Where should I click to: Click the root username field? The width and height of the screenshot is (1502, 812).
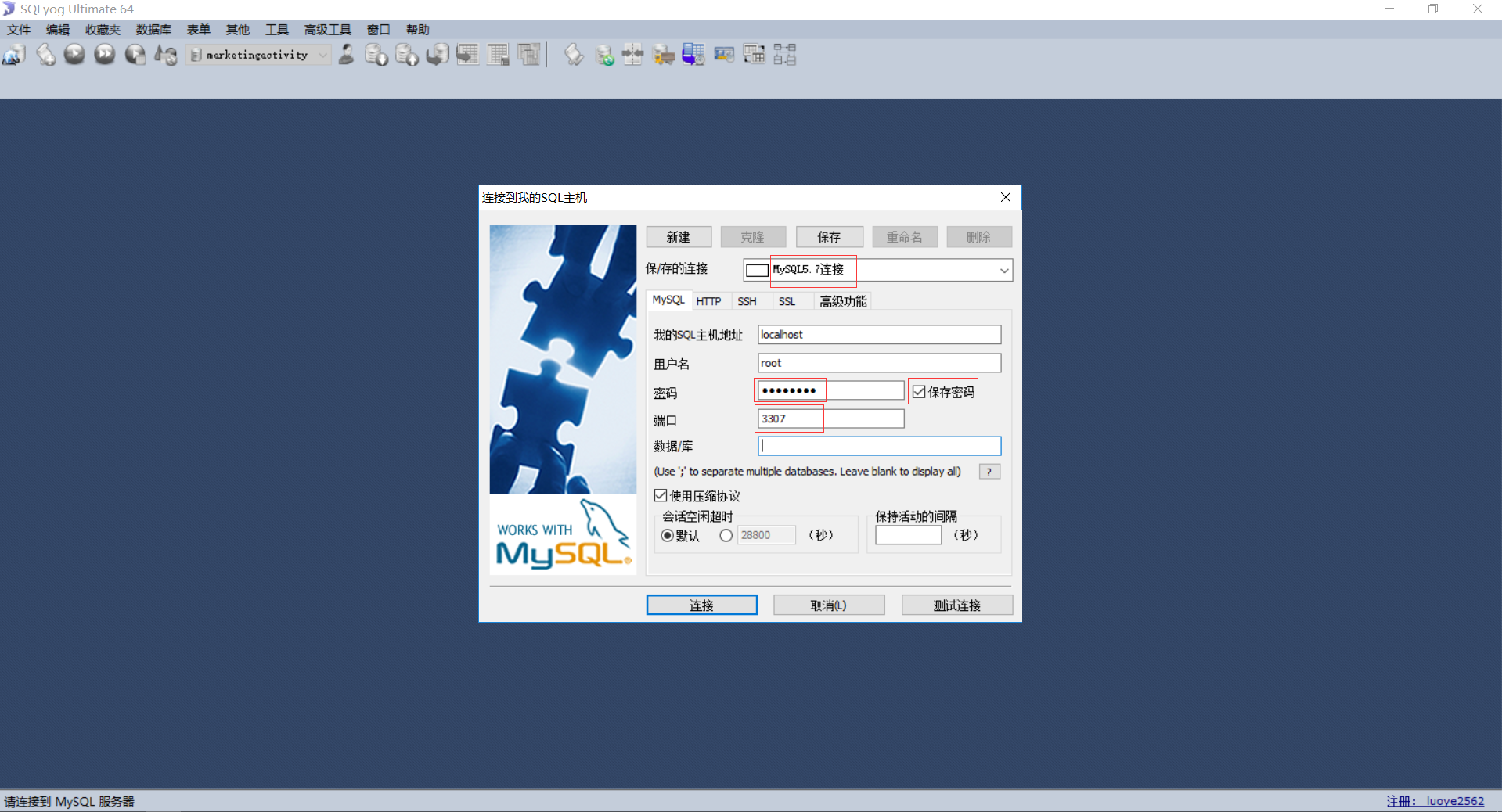point(879,363)
